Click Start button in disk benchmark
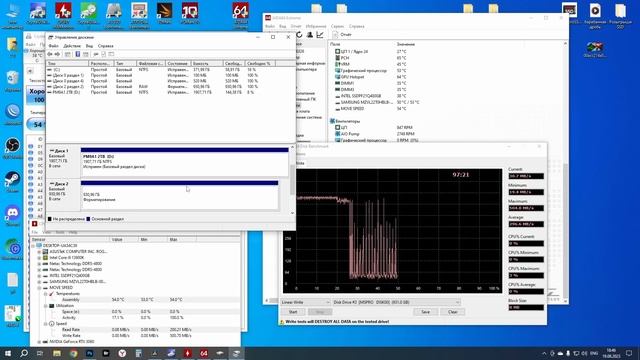The height and width of the screenshot is (360, 640). (x=293, y=312)
